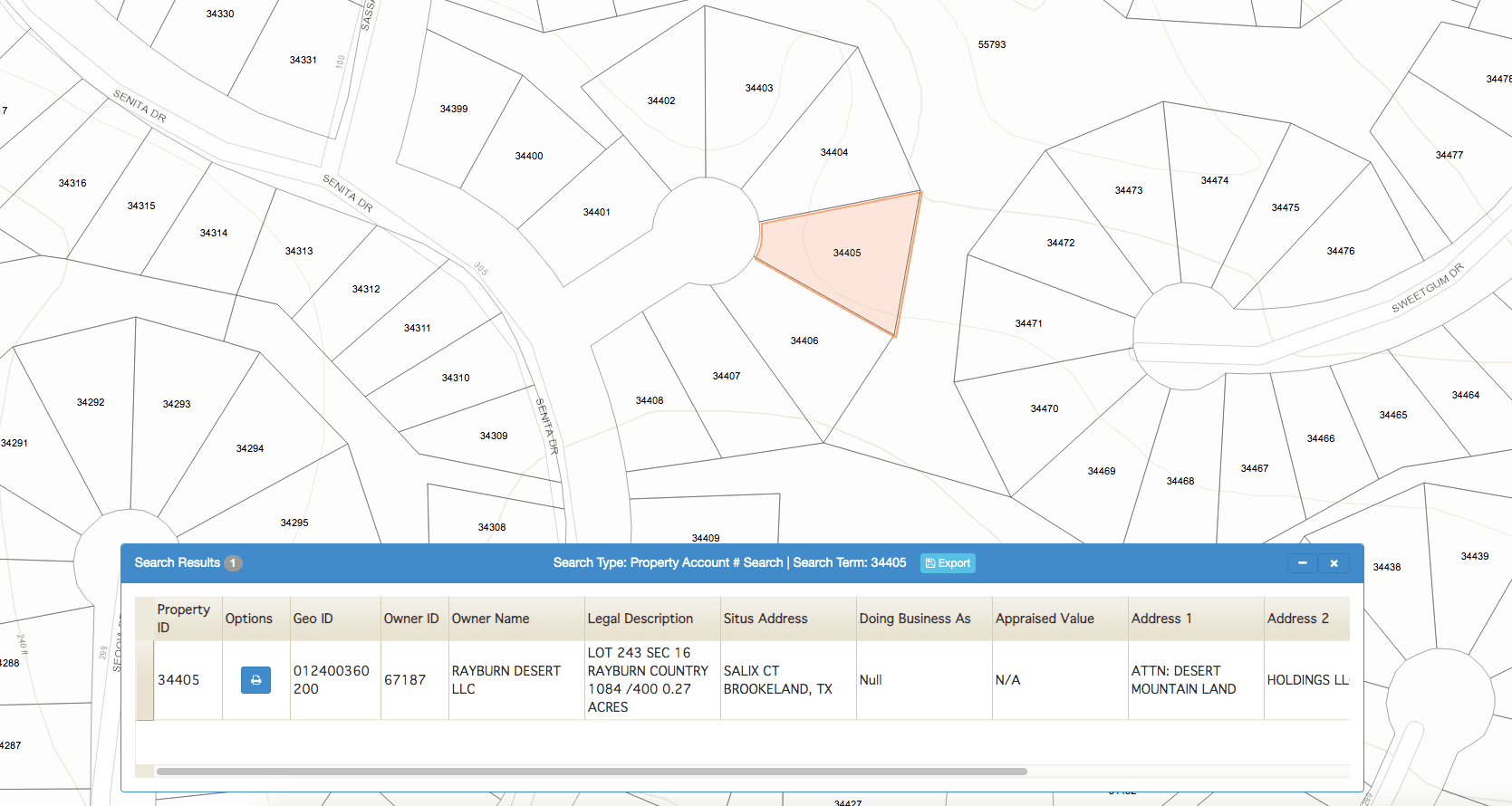Click the Legal Description column header
The image size is (1512, 806).
652,619
